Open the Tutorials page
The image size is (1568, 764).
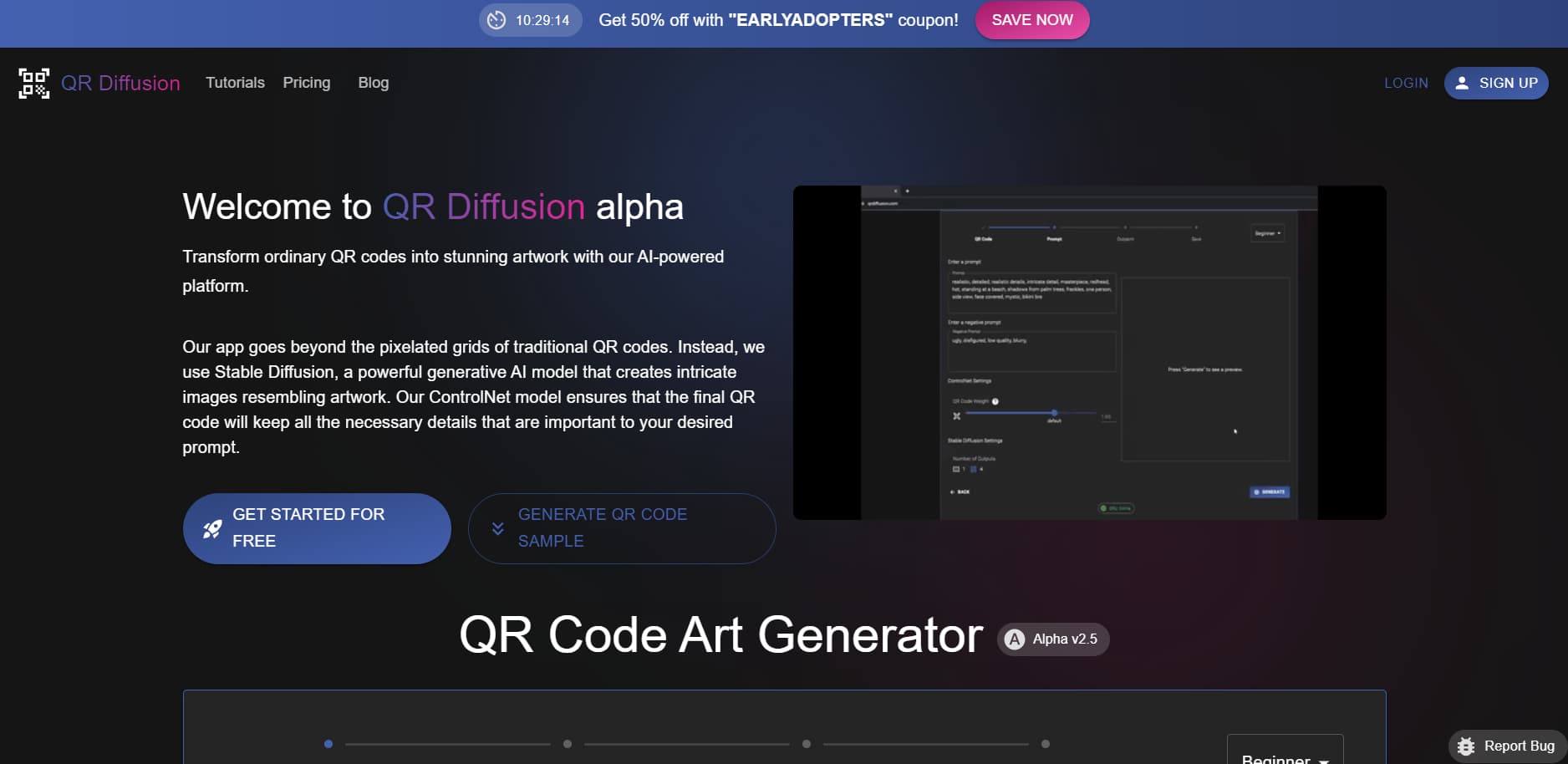235,83
